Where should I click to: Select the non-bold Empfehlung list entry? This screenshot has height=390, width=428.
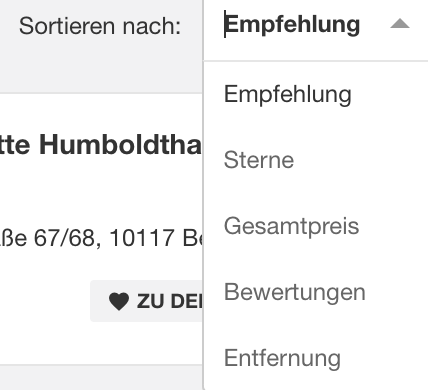[288, 94]
